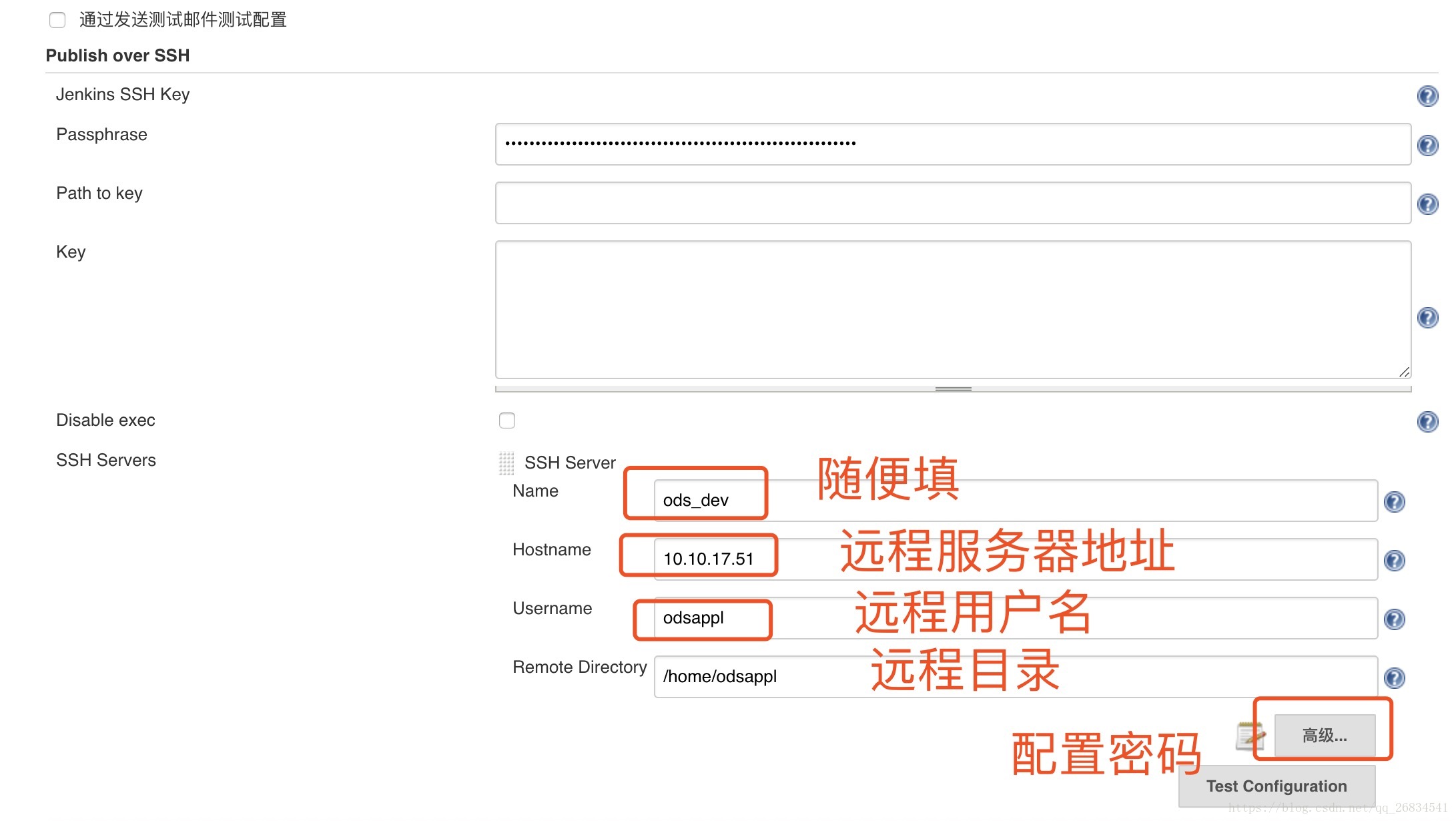Click the Key textarea resize bar

(x=953, y=389)
